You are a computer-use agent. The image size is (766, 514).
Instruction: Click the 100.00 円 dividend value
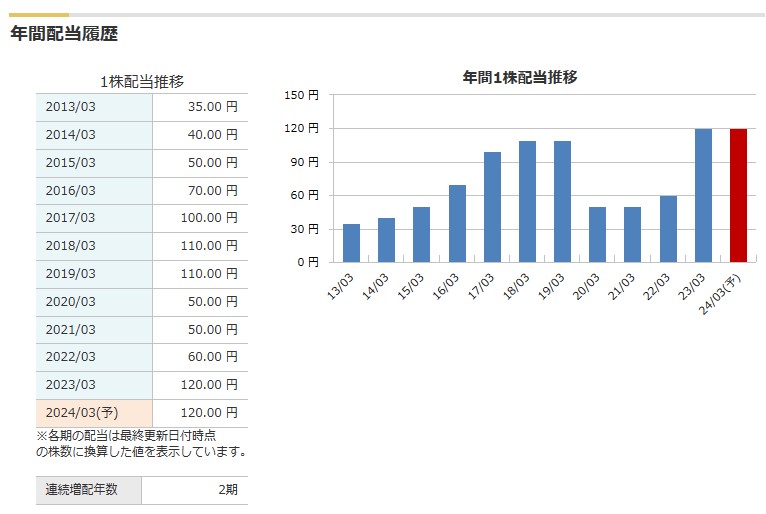(x=210, y=217)
